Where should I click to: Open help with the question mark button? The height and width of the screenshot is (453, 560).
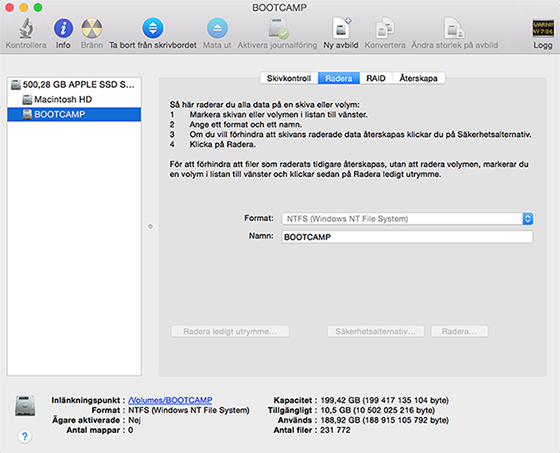click(25, 436)
